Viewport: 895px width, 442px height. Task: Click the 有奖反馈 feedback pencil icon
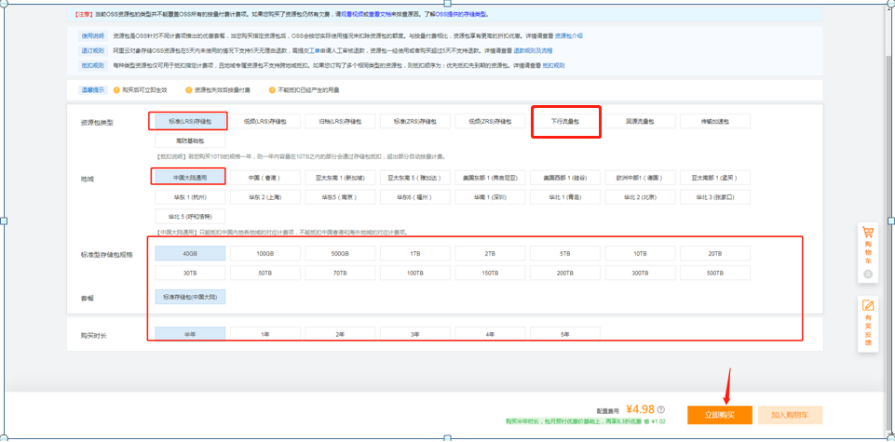click(x=868, y=306)
